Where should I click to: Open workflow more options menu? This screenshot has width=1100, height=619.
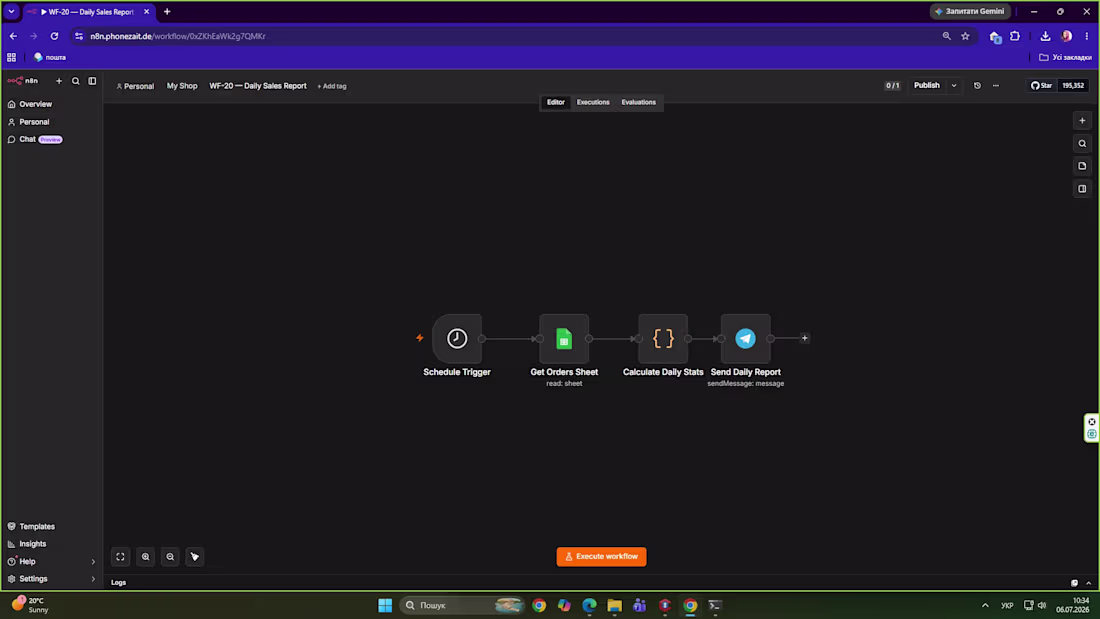995,86
